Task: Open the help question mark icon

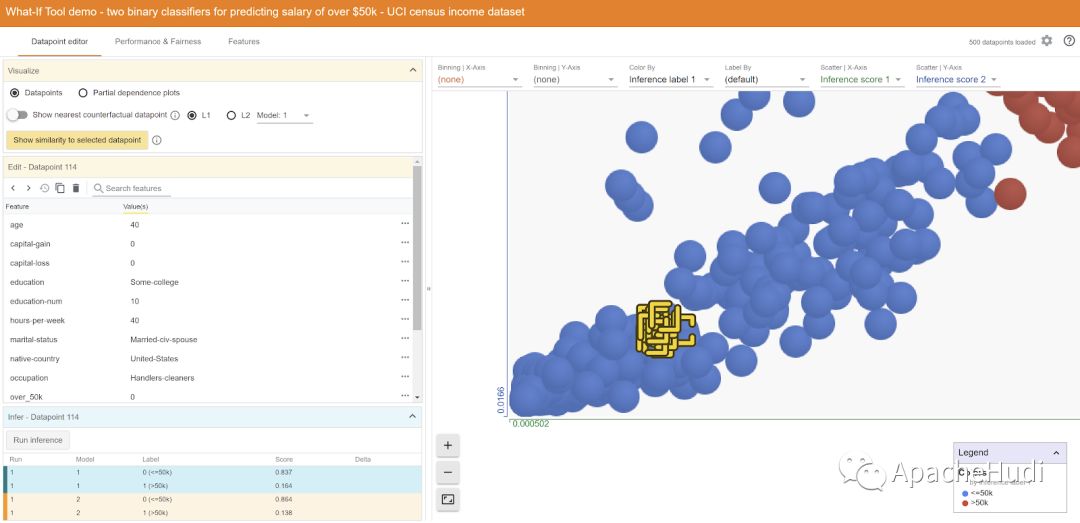Action: [x=1069, y=41]
